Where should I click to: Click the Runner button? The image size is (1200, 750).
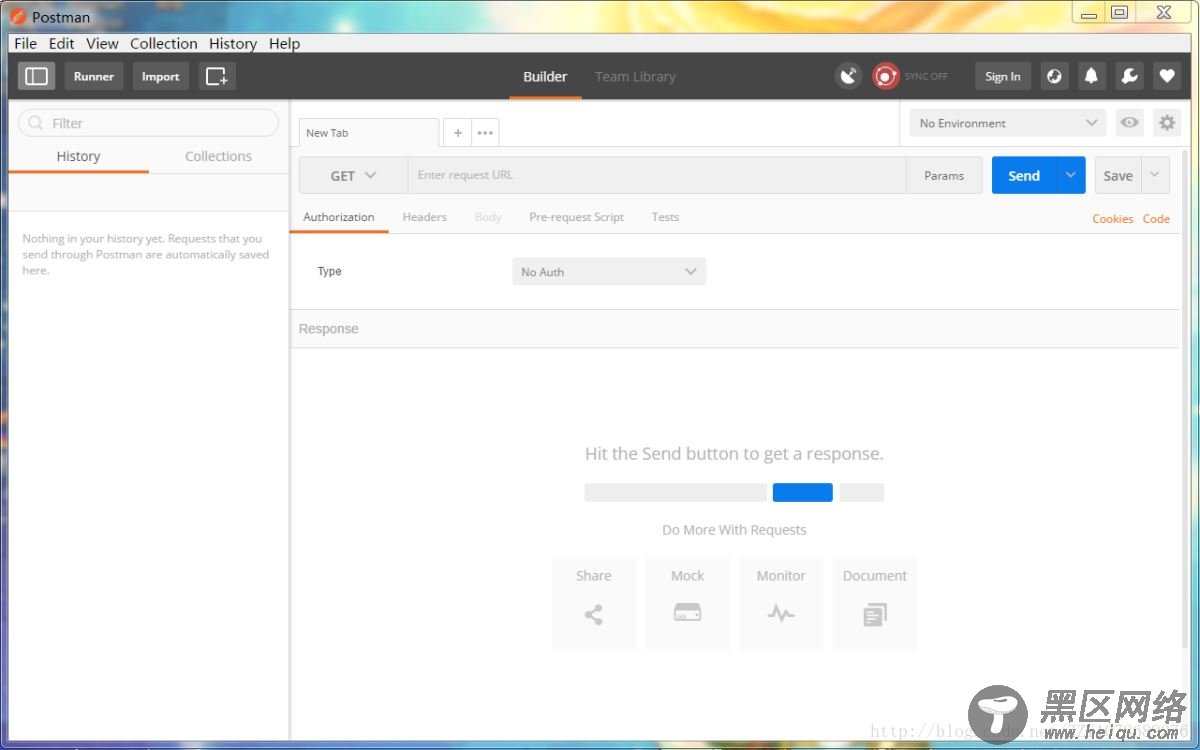click(94, 76)
